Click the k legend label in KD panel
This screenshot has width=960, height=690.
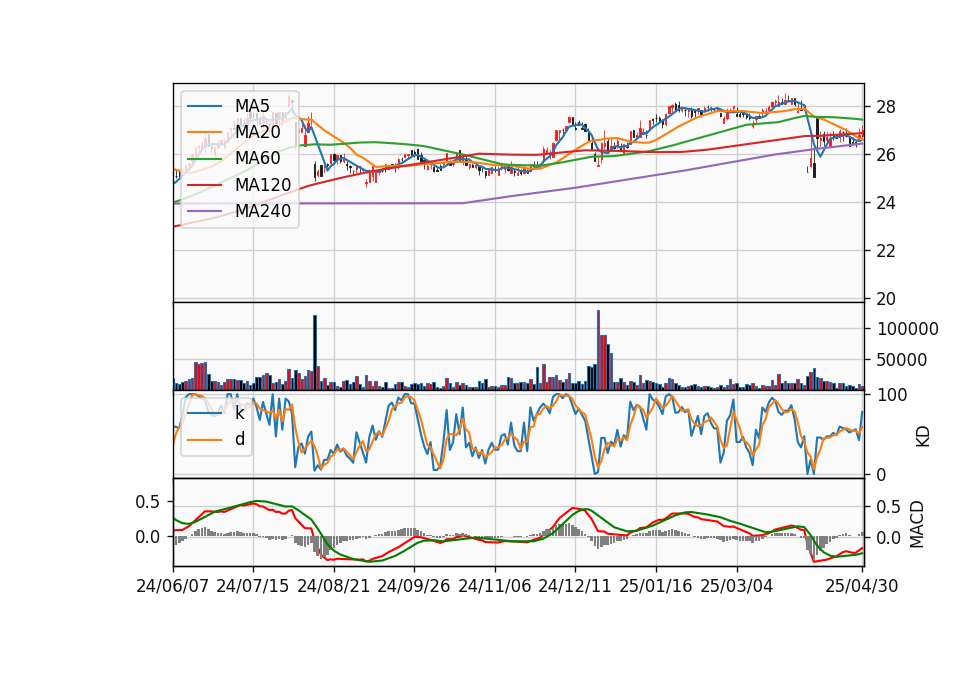click(x=239, y=413)
